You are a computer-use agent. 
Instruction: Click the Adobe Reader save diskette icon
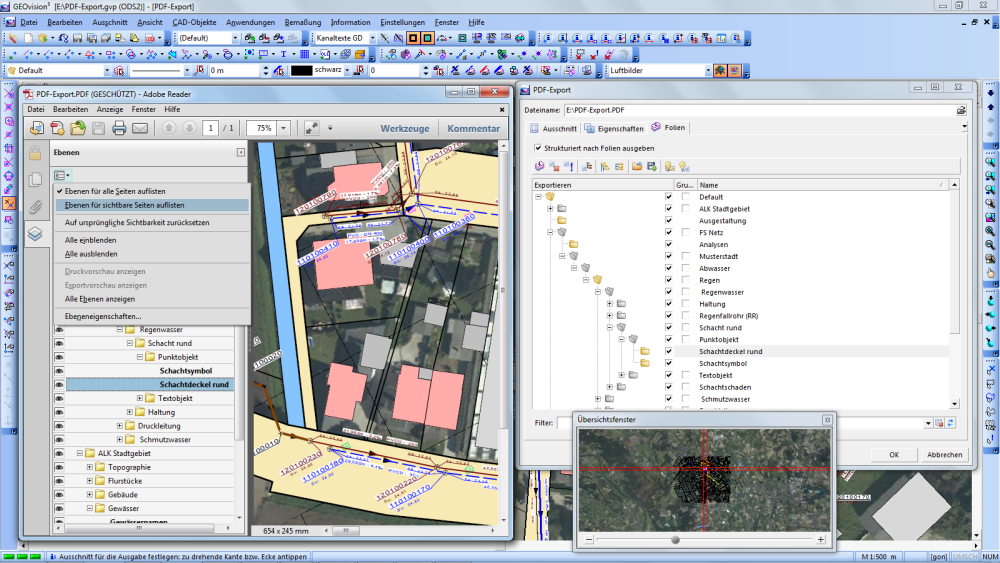98,128
